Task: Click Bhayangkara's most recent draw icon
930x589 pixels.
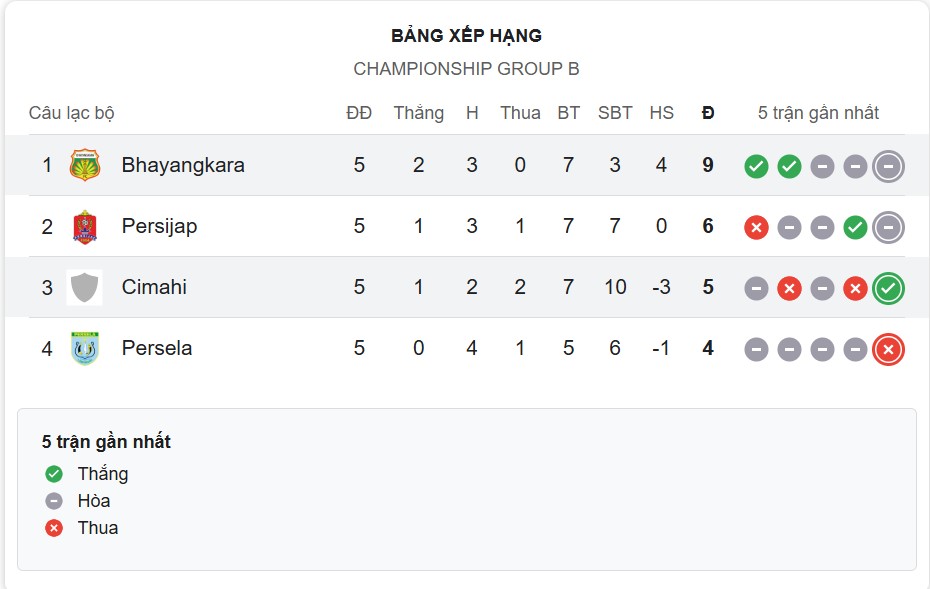Action: [x=886, y=167]
